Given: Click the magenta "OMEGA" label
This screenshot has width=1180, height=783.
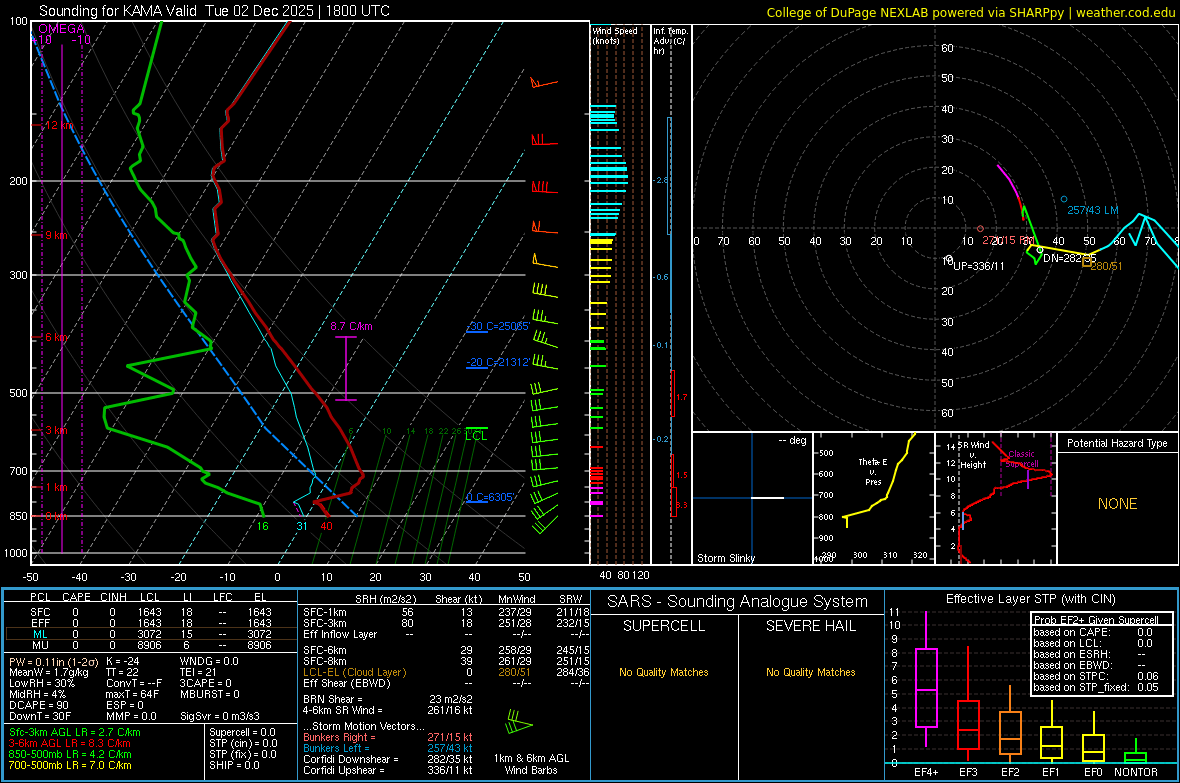Looking at the screenshot, I should (62, 29).
